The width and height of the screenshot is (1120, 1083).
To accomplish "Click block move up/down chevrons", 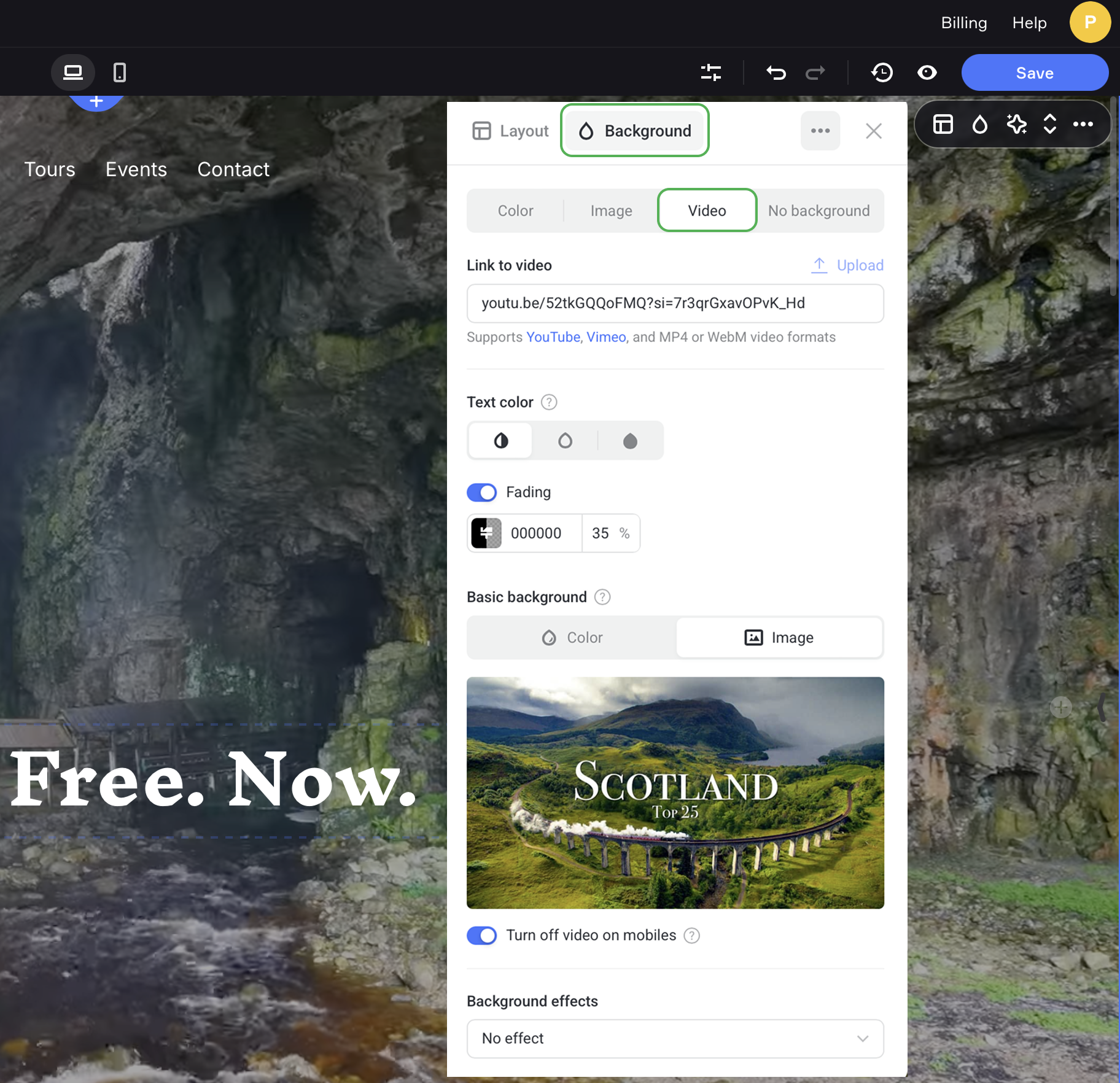I will (1049, 124).
